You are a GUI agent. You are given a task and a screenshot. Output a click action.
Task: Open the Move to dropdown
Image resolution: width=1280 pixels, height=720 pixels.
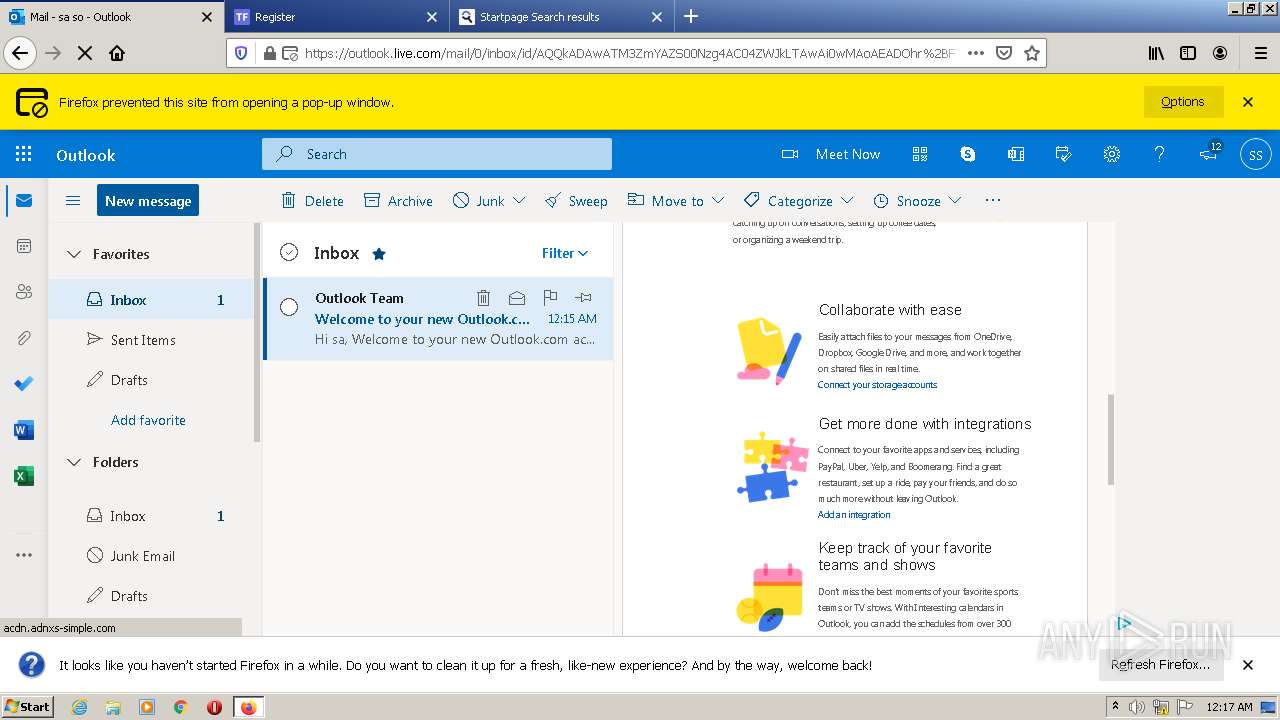675,200
